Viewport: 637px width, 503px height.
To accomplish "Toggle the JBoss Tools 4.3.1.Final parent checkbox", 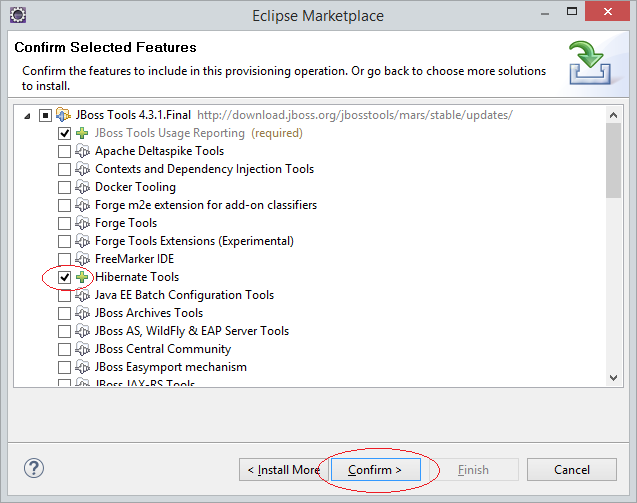I will 45,115.
